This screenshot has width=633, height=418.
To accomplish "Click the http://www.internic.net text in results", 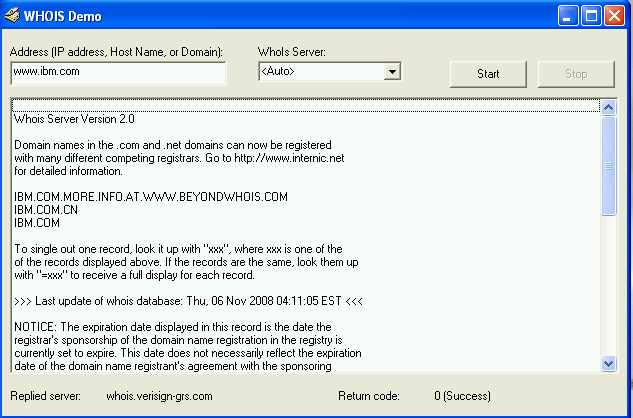I will [289, 158].
